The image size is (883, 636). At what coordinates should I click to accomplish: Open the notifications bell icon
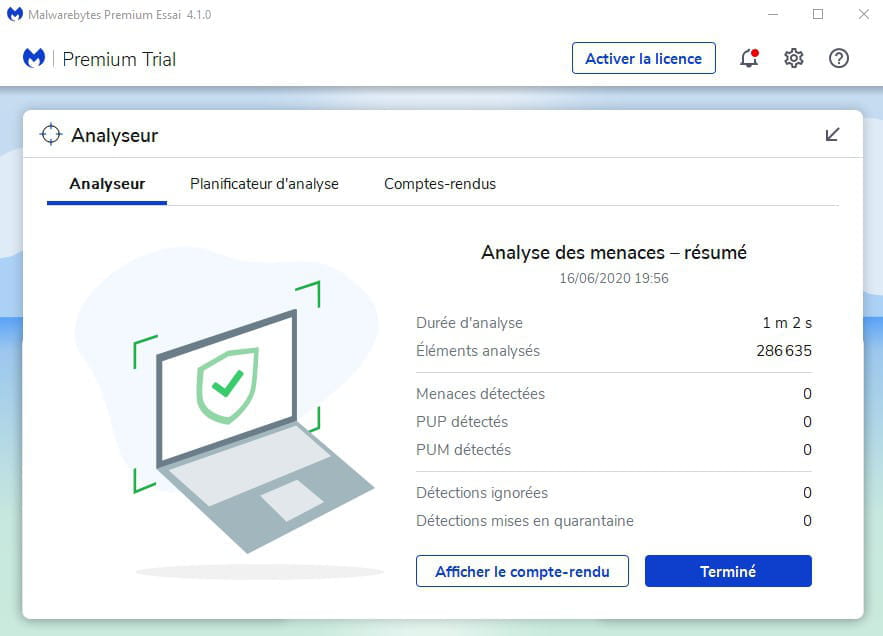[749, 58]
